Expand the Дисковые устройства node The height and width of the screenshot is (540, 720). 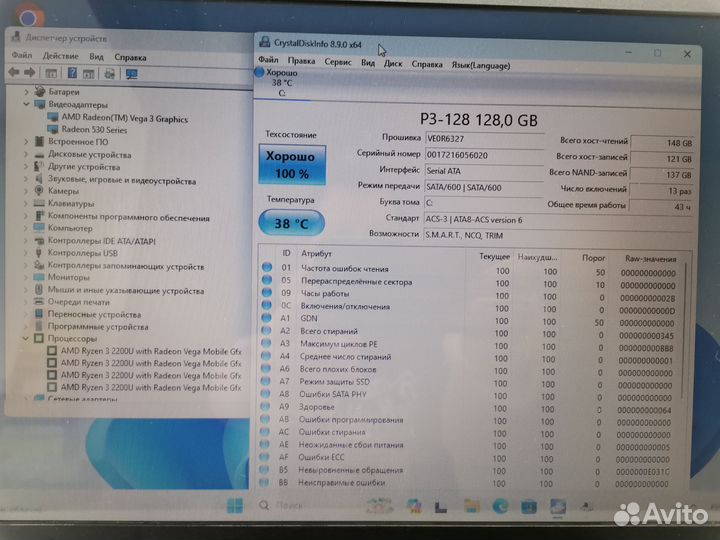26,154
